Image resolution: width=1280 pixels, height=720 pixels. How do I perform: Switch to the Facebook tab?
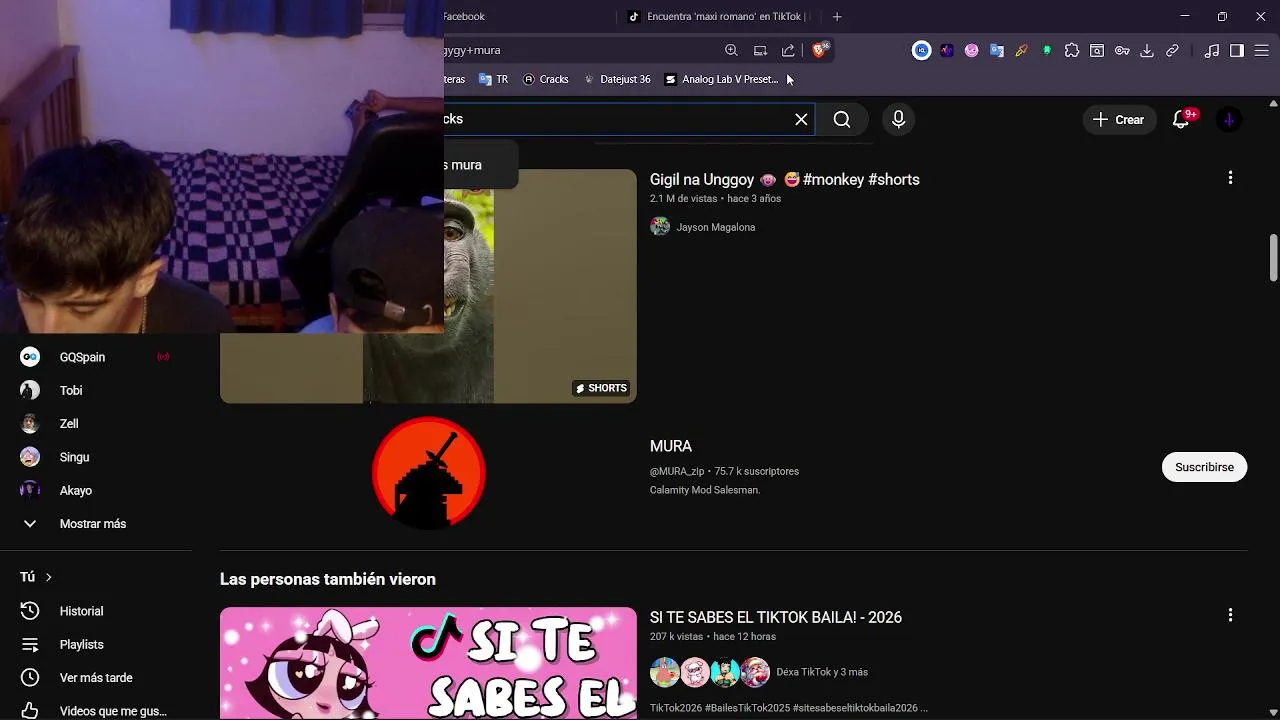point(527,16)
